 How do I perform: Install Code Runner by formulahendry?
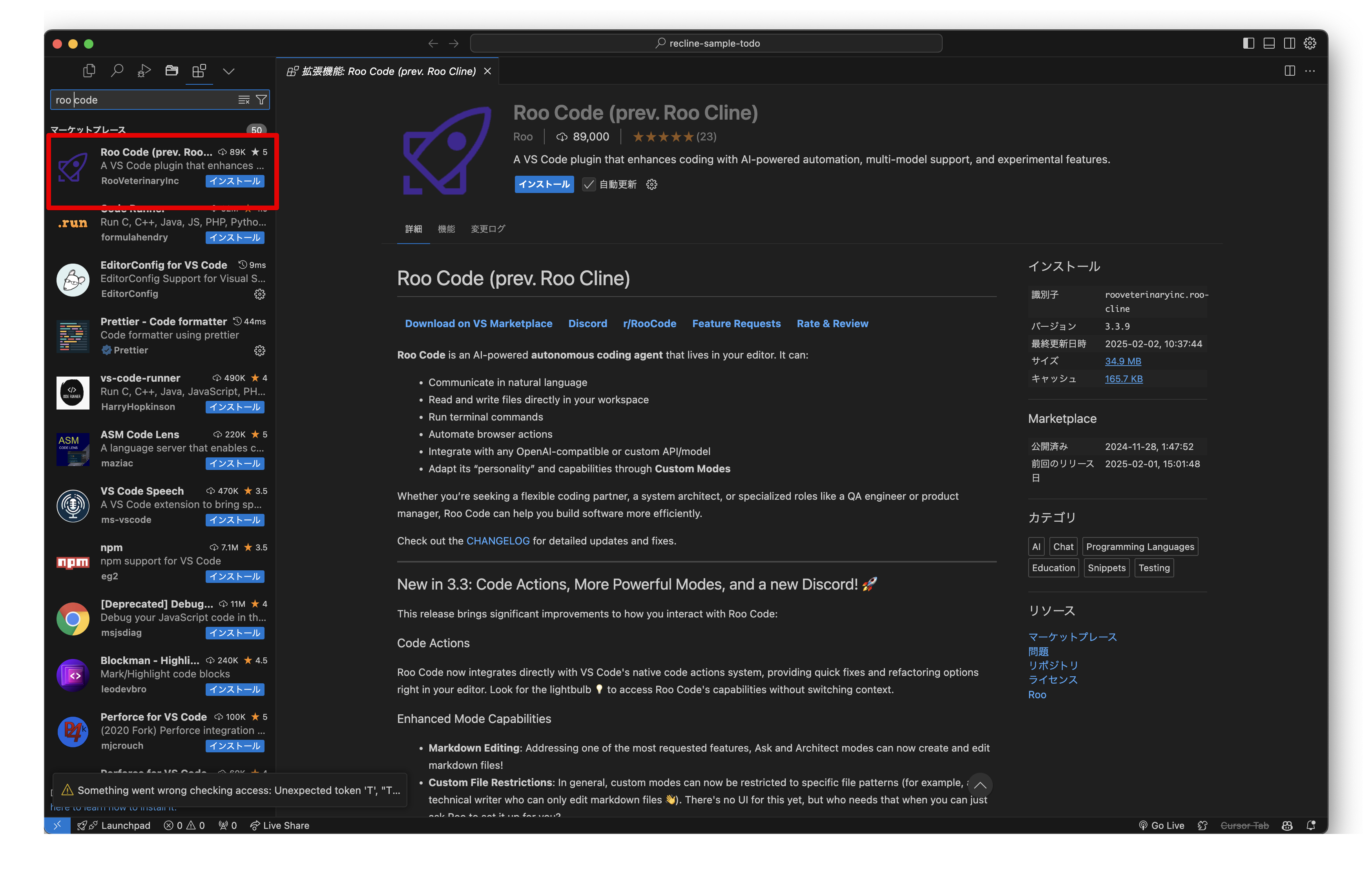pyautogui.click(x=235, y=237)
